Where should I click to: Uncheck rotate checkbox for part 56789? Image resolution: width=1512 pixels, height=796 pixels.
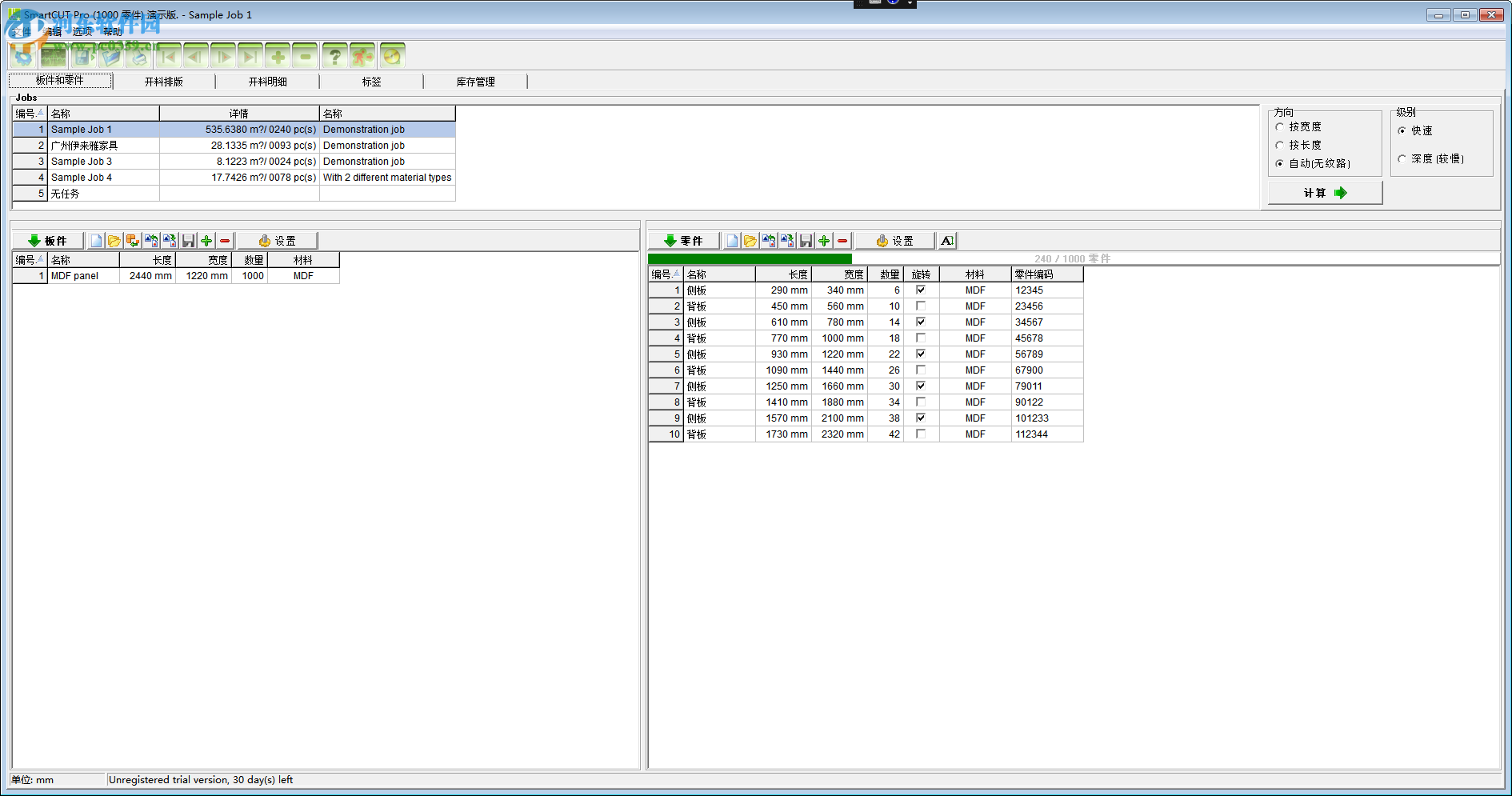[921, 354]
